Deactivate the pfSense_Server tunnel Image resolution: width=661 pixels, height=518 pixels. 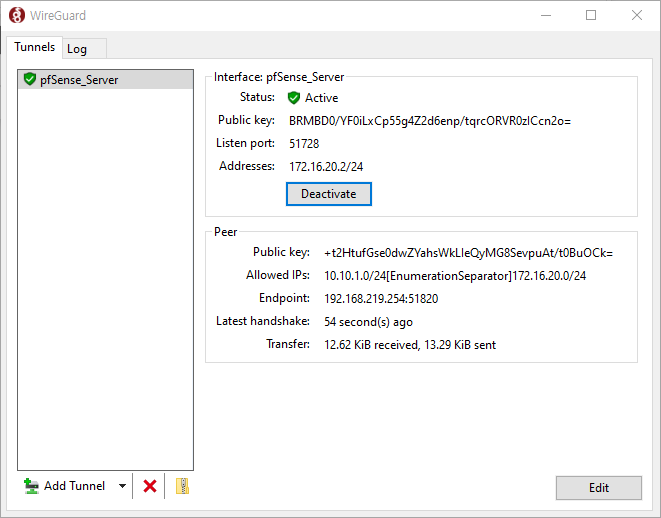click(329, 194)
